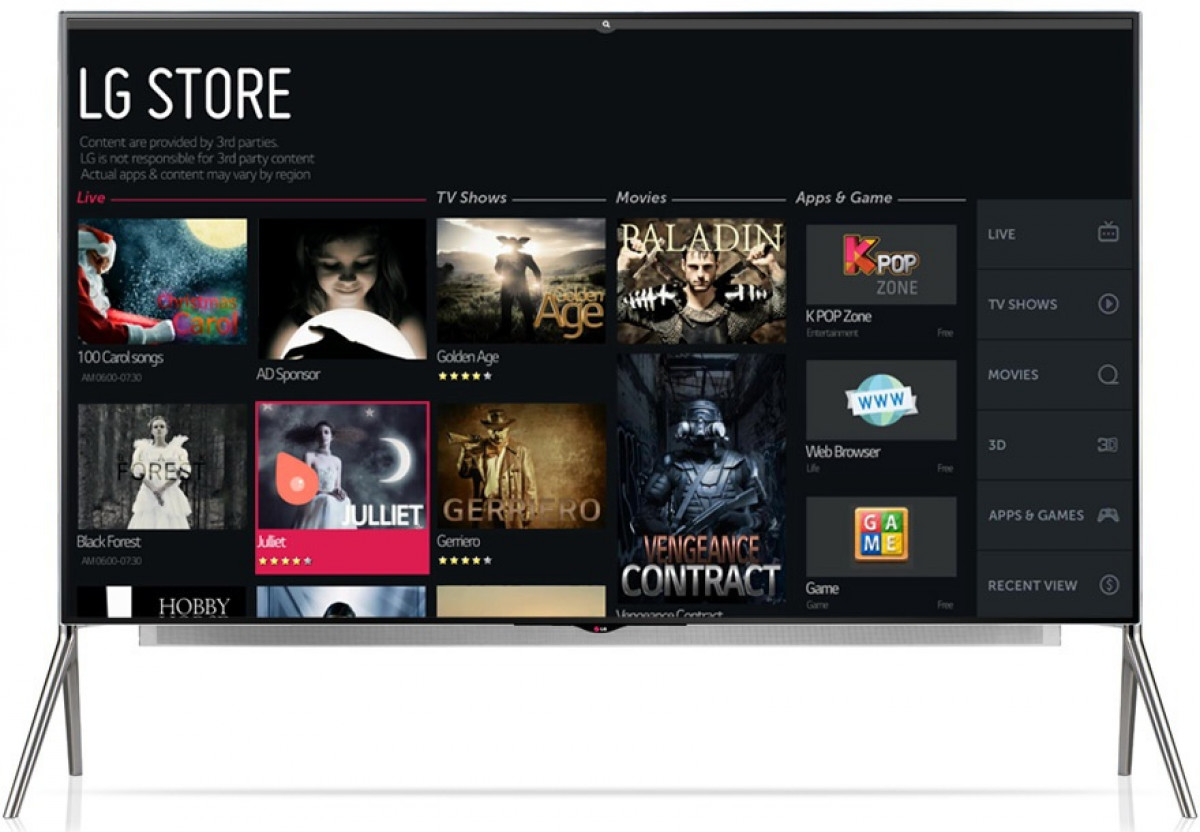Click the "K POP Zone" app name

tap(838, 316)
